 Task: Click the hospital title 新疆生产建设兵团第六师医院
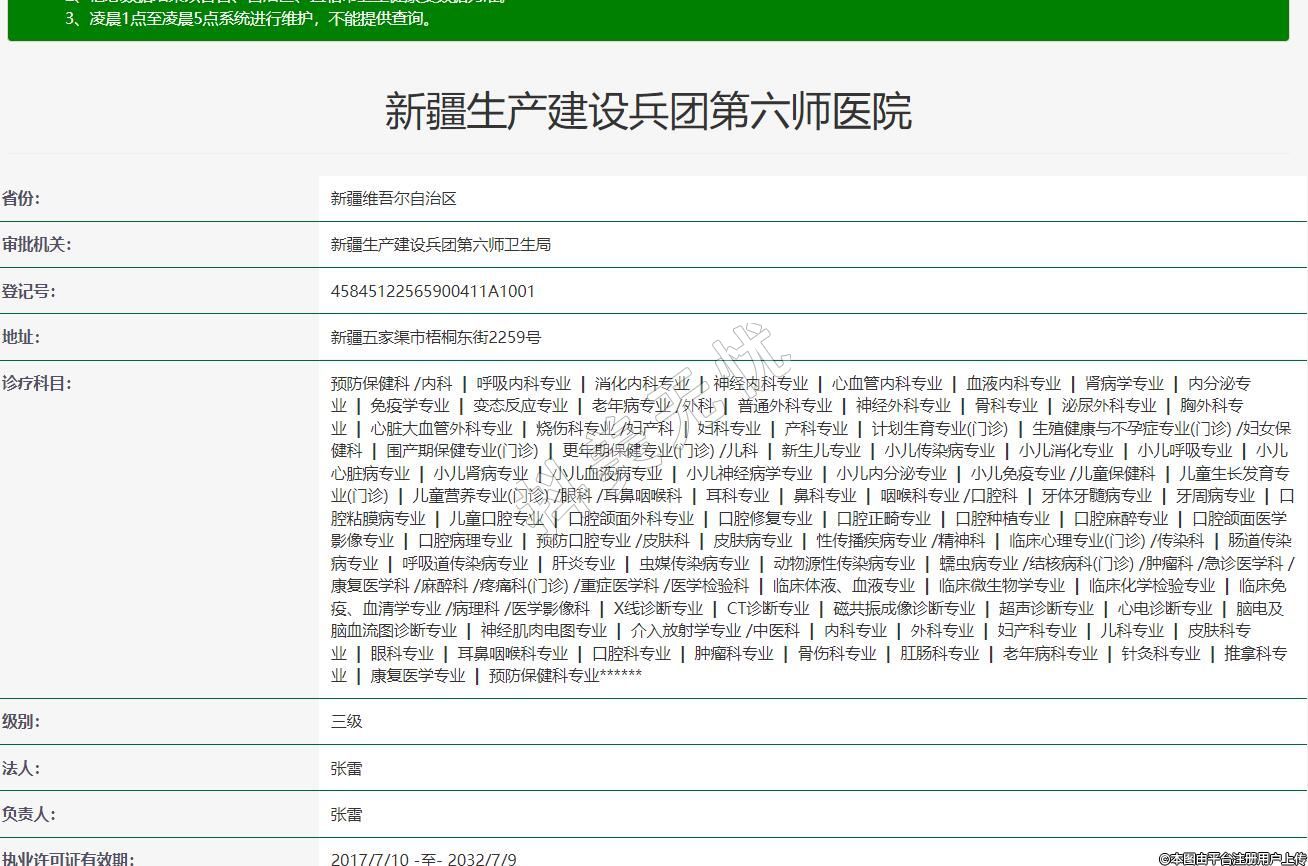(648, 111)
